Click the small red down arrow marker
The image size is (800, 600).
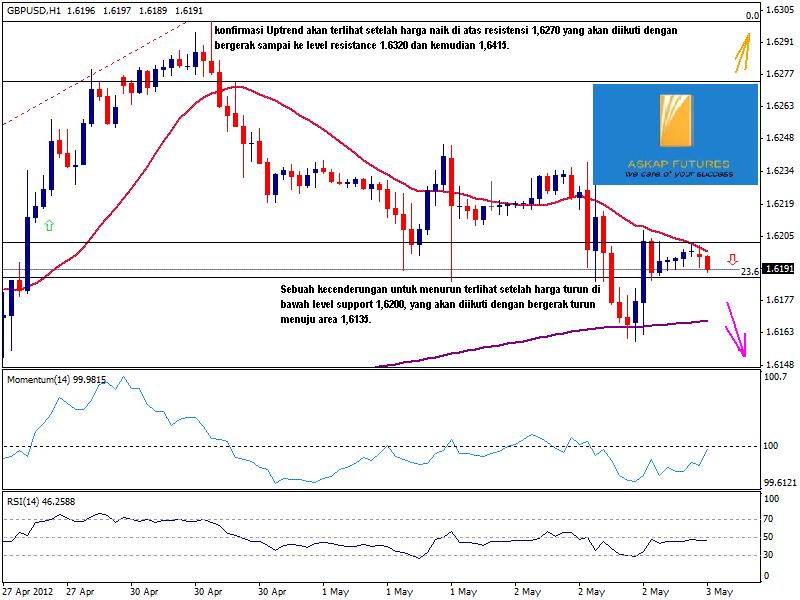click(x=731, y=259)
